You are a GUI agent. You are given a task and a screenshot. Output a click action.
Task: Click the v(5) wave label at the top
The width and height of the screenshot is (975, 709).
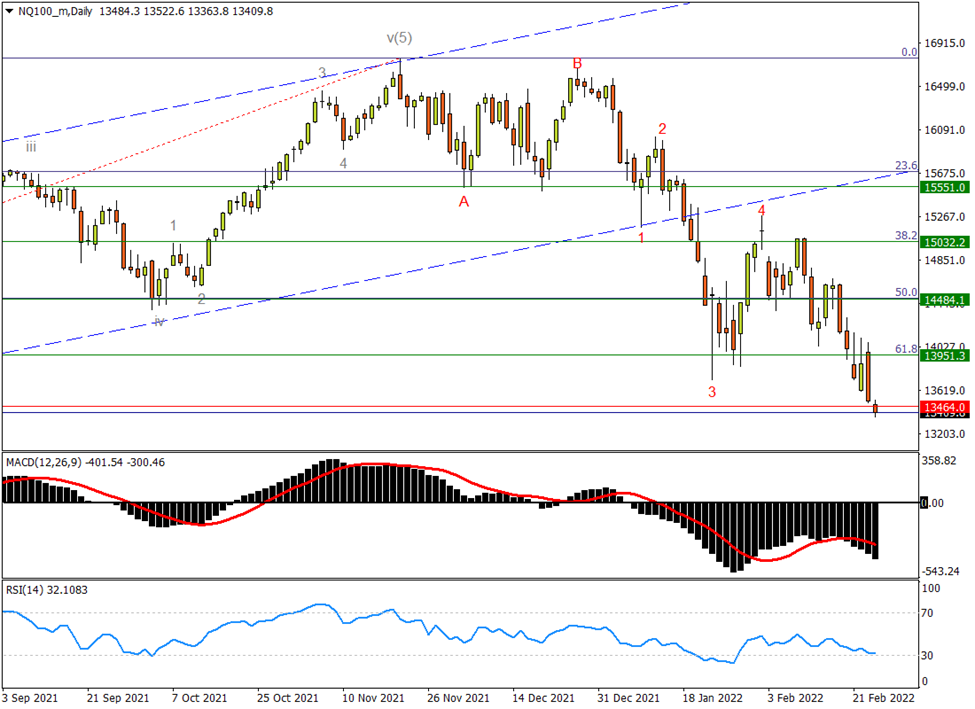[399, 38]
